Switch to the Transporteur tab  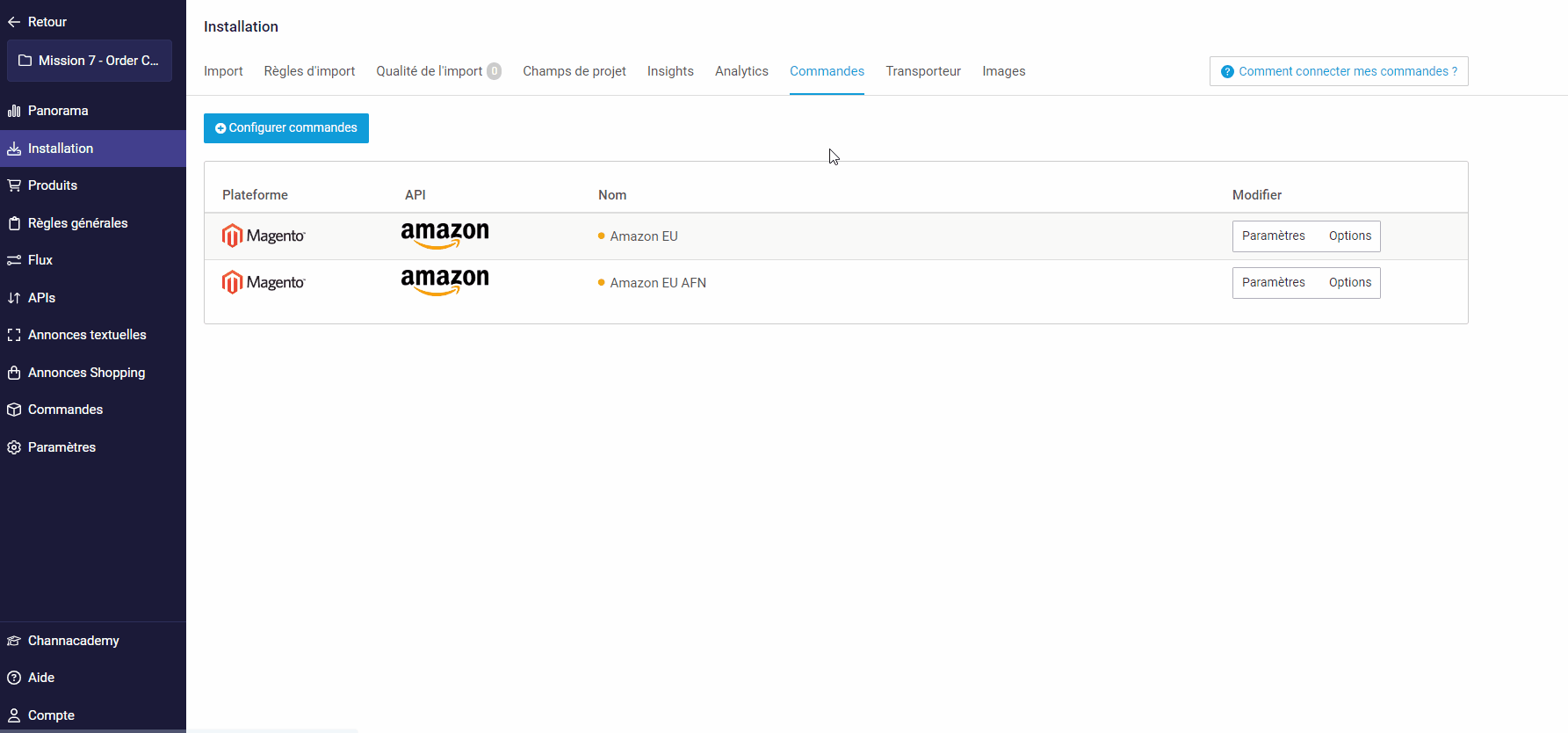pyautogui.click(x=922, y=71)
